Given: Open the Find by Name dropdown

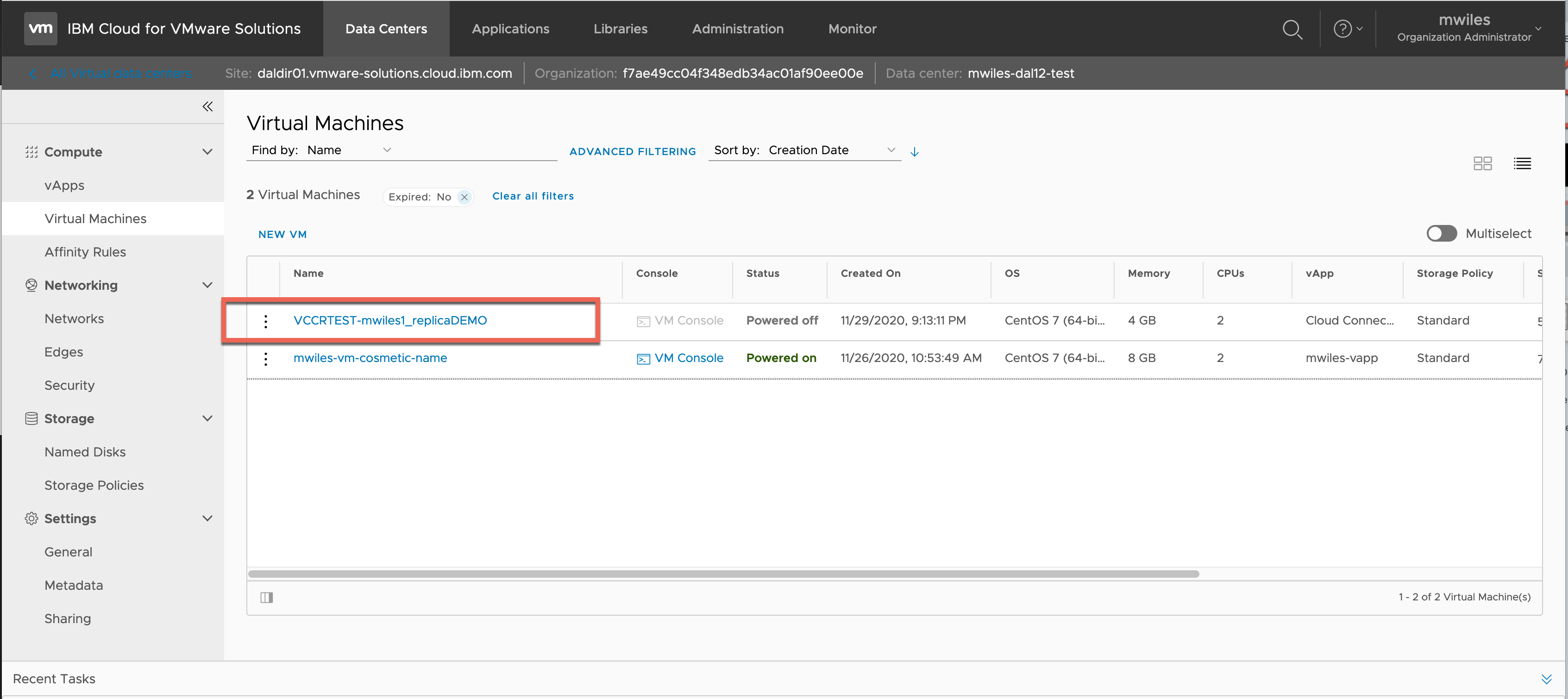Looking at the screenshot, I should pos(349,150).
